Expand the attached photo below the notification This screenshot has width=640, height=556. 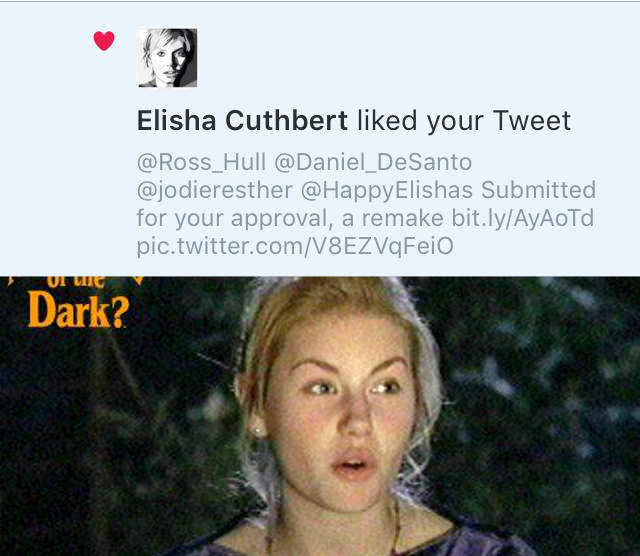320,416
